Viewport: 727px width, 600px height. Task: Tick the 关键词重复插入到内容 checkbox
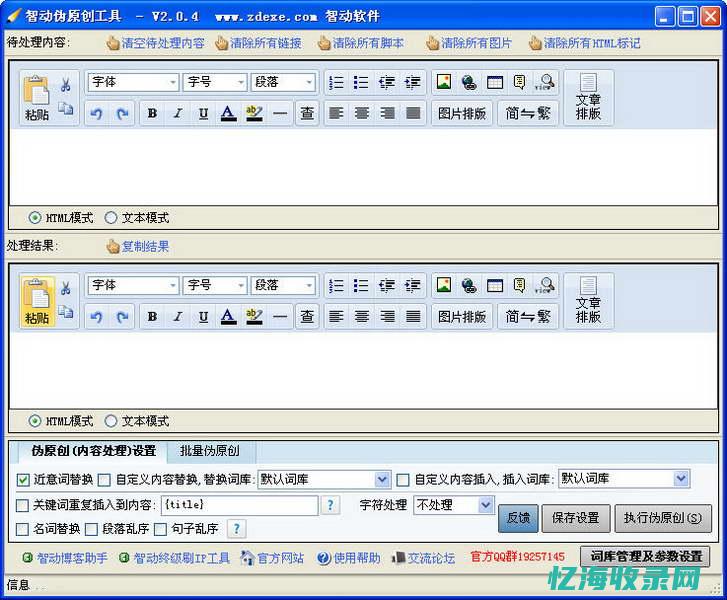point(24,505)
